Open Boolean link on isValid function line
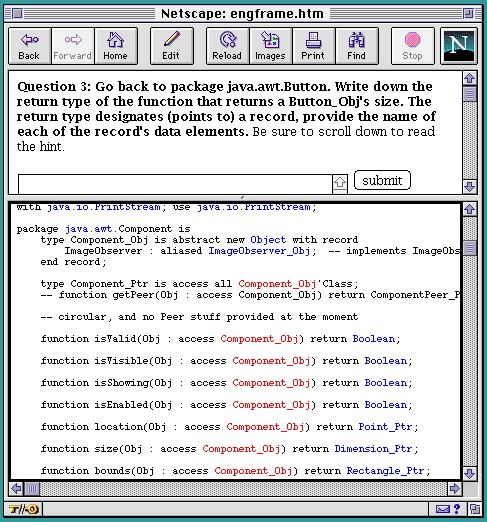487x522 pixels. 374,339
